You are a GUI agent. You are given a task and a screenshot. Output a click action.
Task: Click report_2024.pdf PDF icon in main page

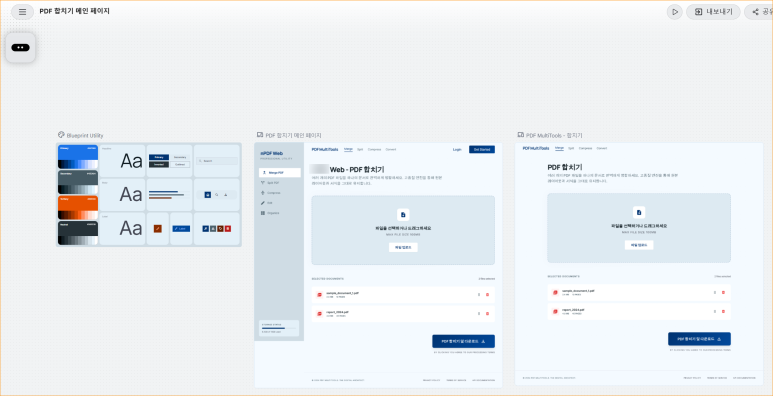coord(319,314)
